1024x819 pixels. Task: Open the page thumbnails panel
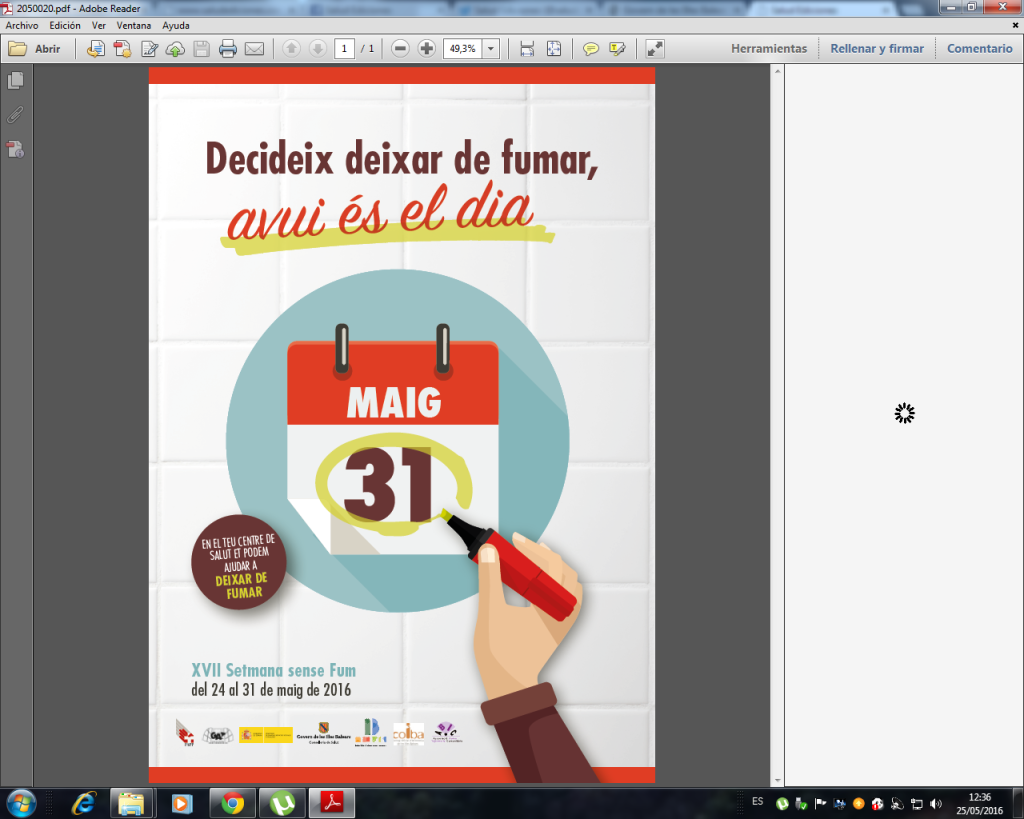pyautogui.click(x=15, y=81)
